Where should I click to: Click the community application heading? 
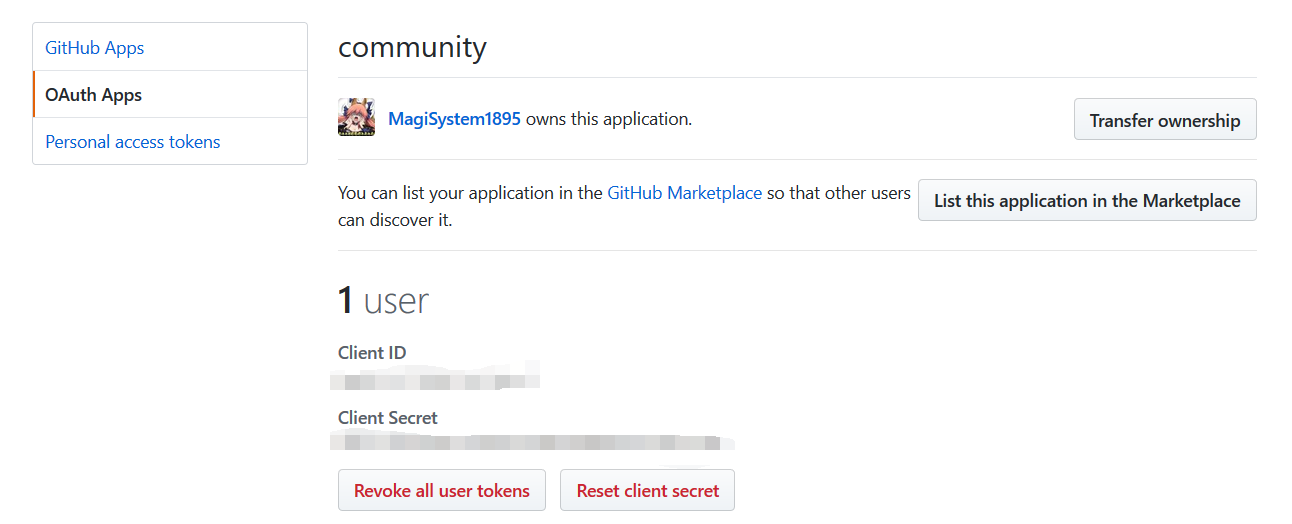coord(412,47)
